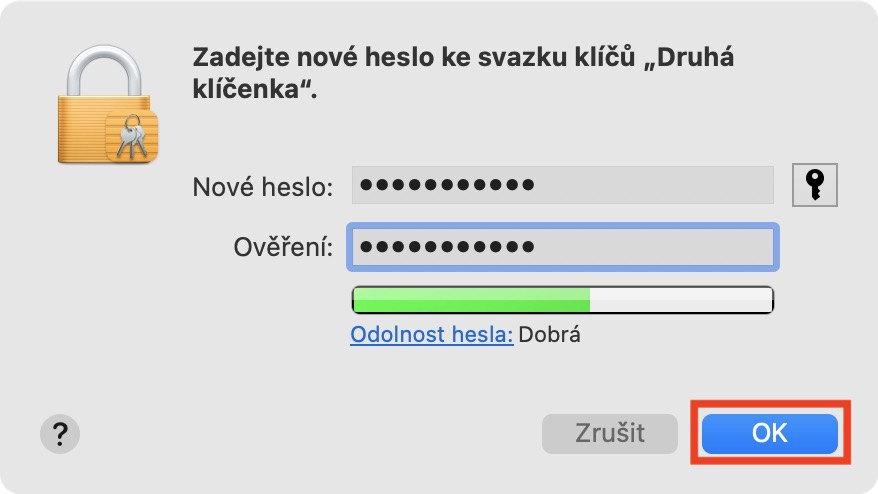This screenshot has height=494, width=878.
Task: Click the "Nové heslo:" field label
Action: (x=262, y=186)
